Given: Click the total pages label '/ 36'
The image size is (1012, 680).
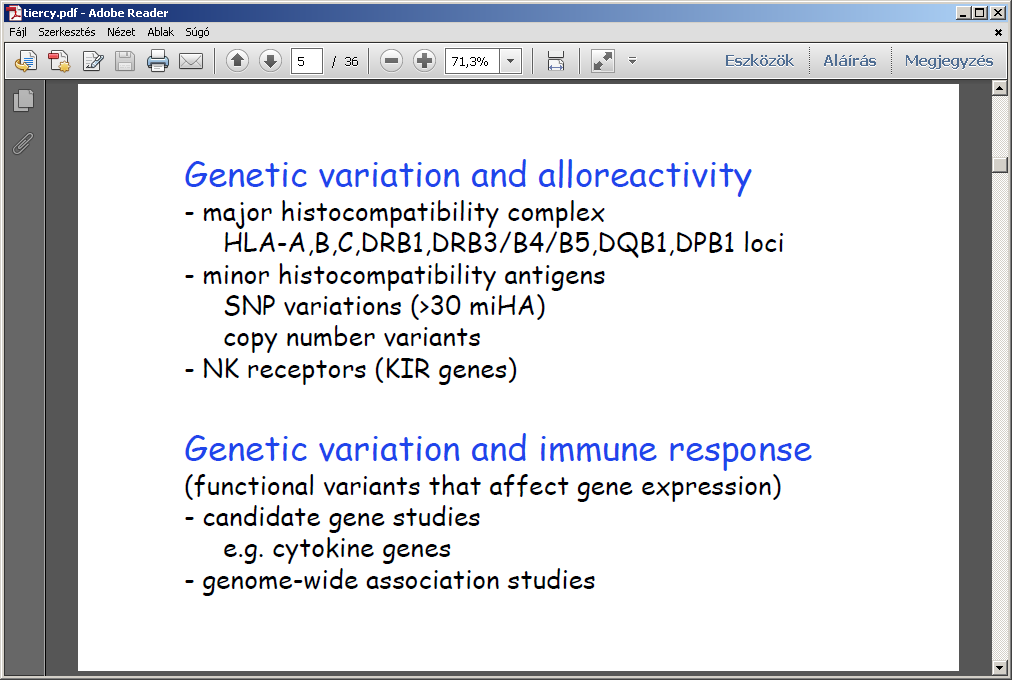Looking at the screenshot, I should [x=345, y=61].
